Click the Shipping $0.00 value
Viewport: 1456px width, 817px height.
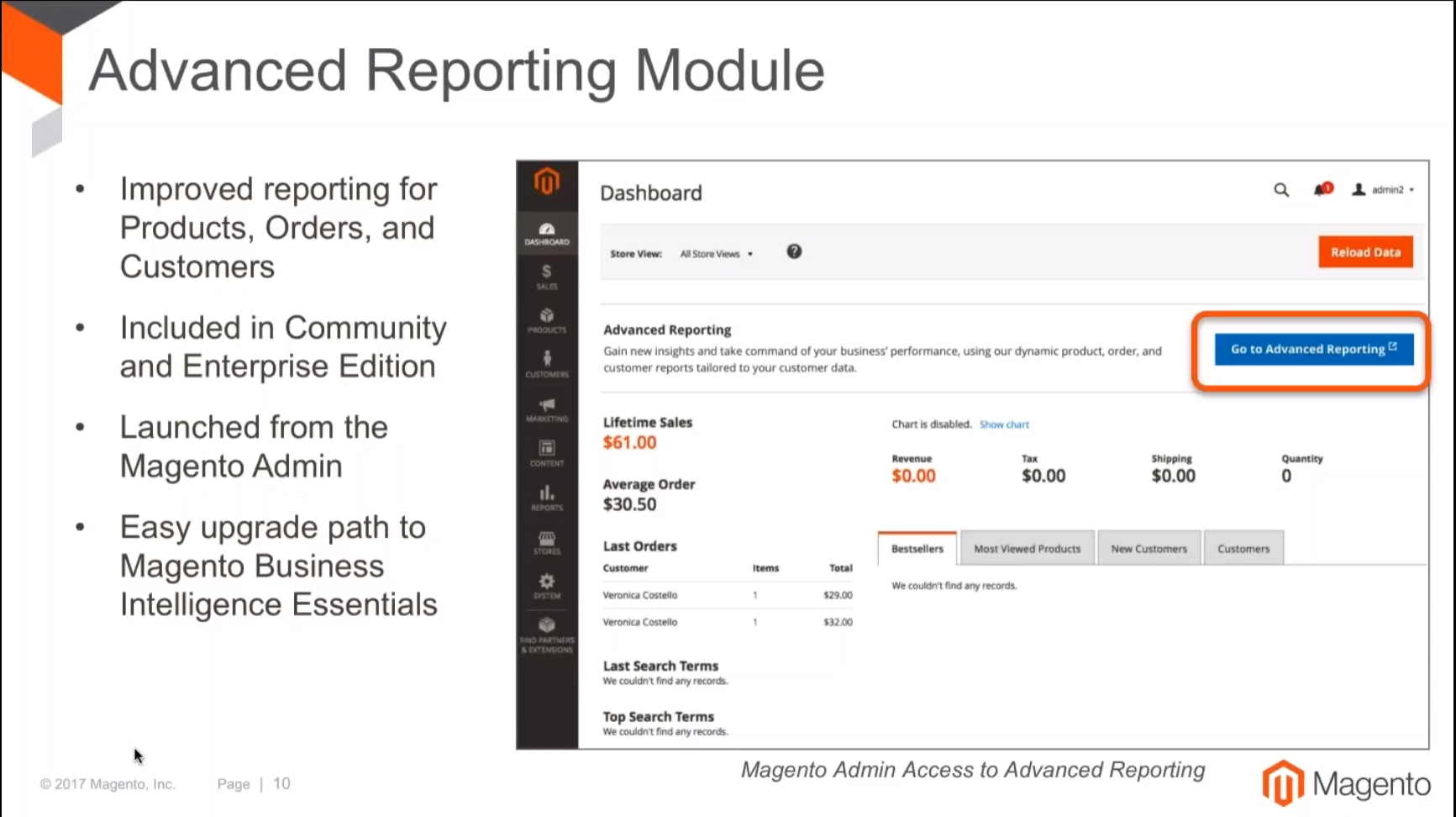[x=1173, y=476]
